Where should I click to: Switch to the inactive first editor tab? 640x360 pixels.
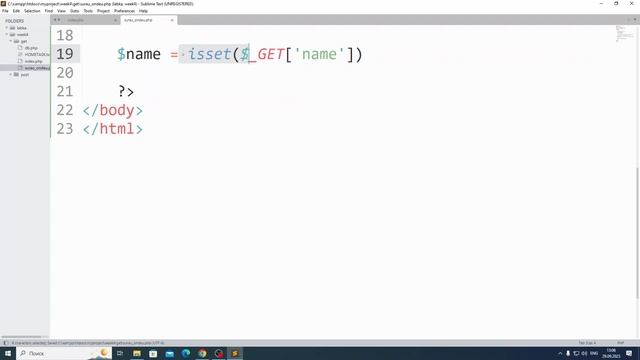90,20
